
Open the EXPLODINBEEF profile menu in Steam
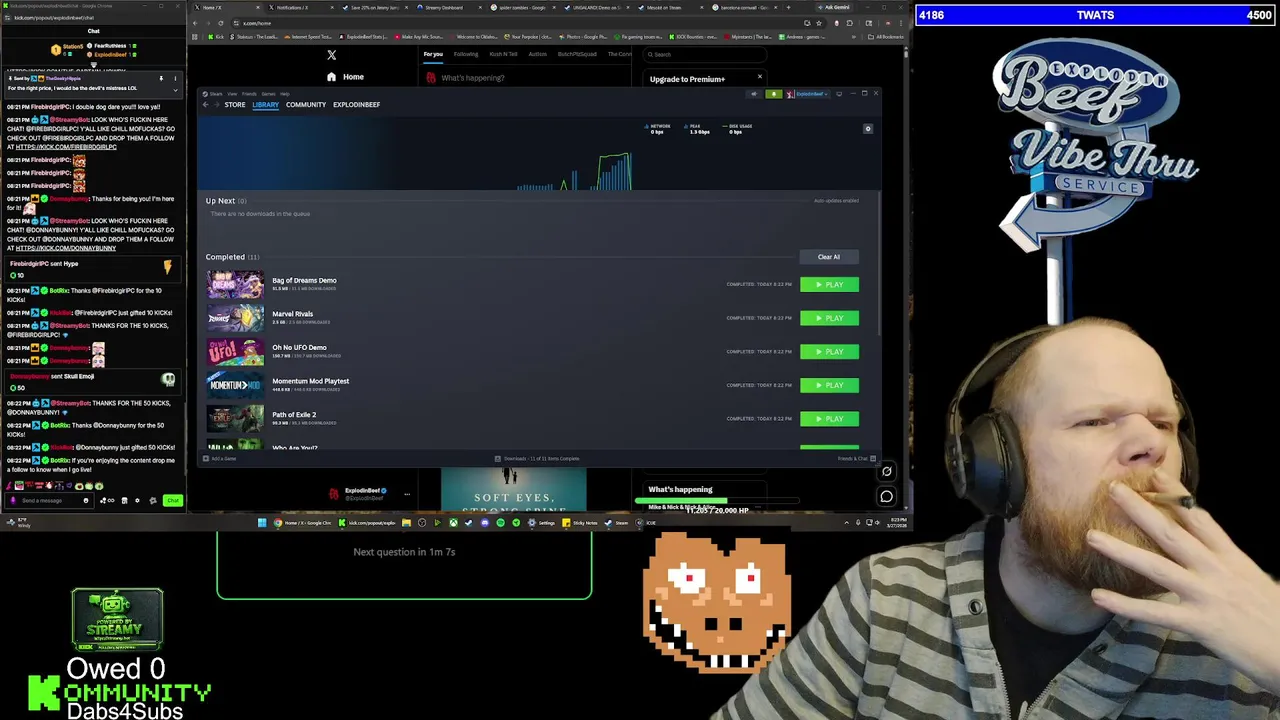click(357, 105)
